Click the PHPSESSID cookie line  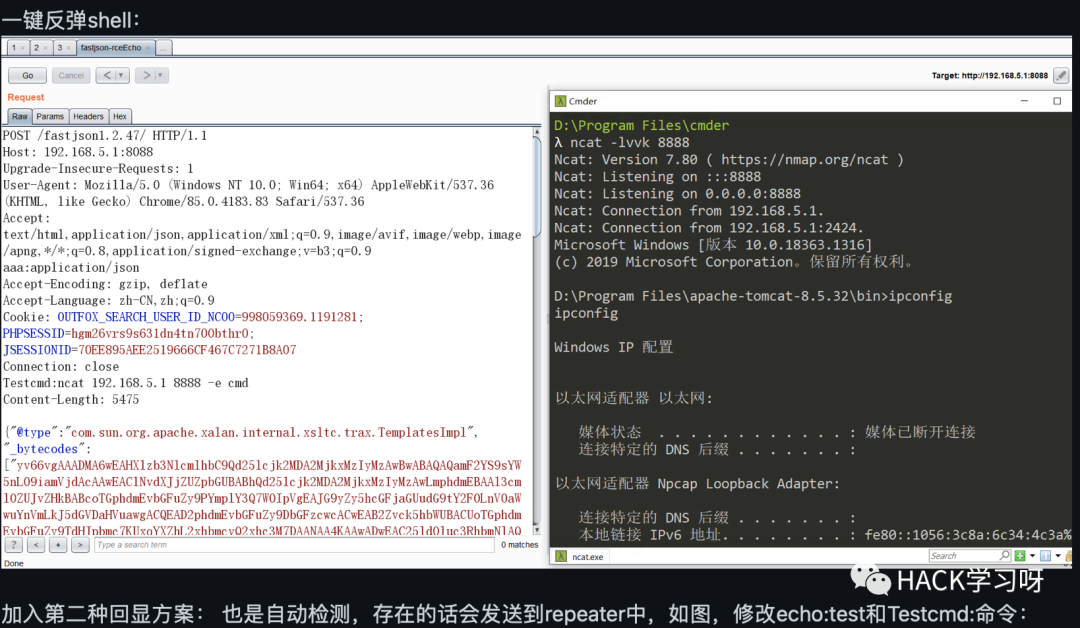pyautogui.click(x=128, y=333)
